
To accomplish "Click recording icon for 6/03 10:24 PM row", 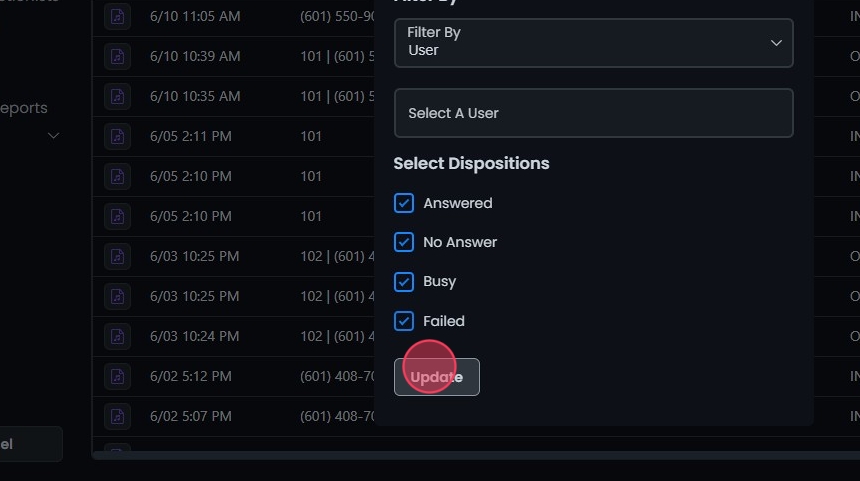I will pos(118,336).
